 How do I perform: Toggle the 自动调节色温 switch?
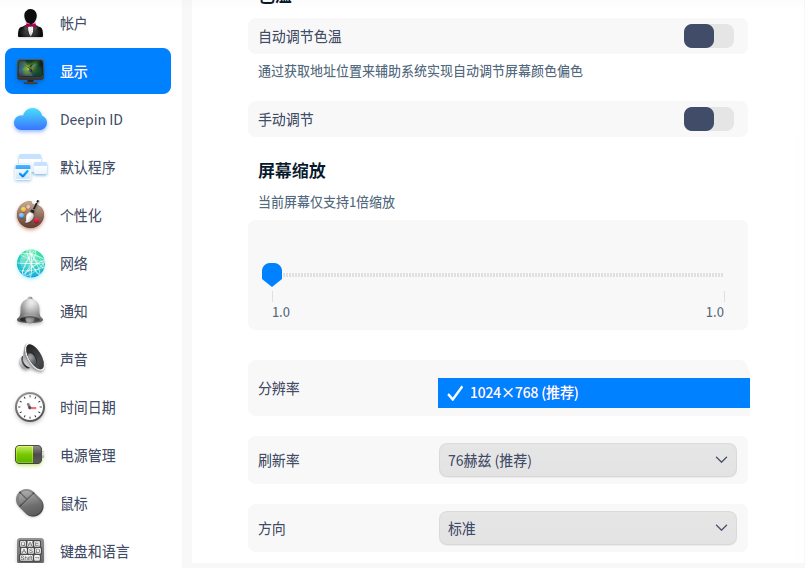[708, 36]
